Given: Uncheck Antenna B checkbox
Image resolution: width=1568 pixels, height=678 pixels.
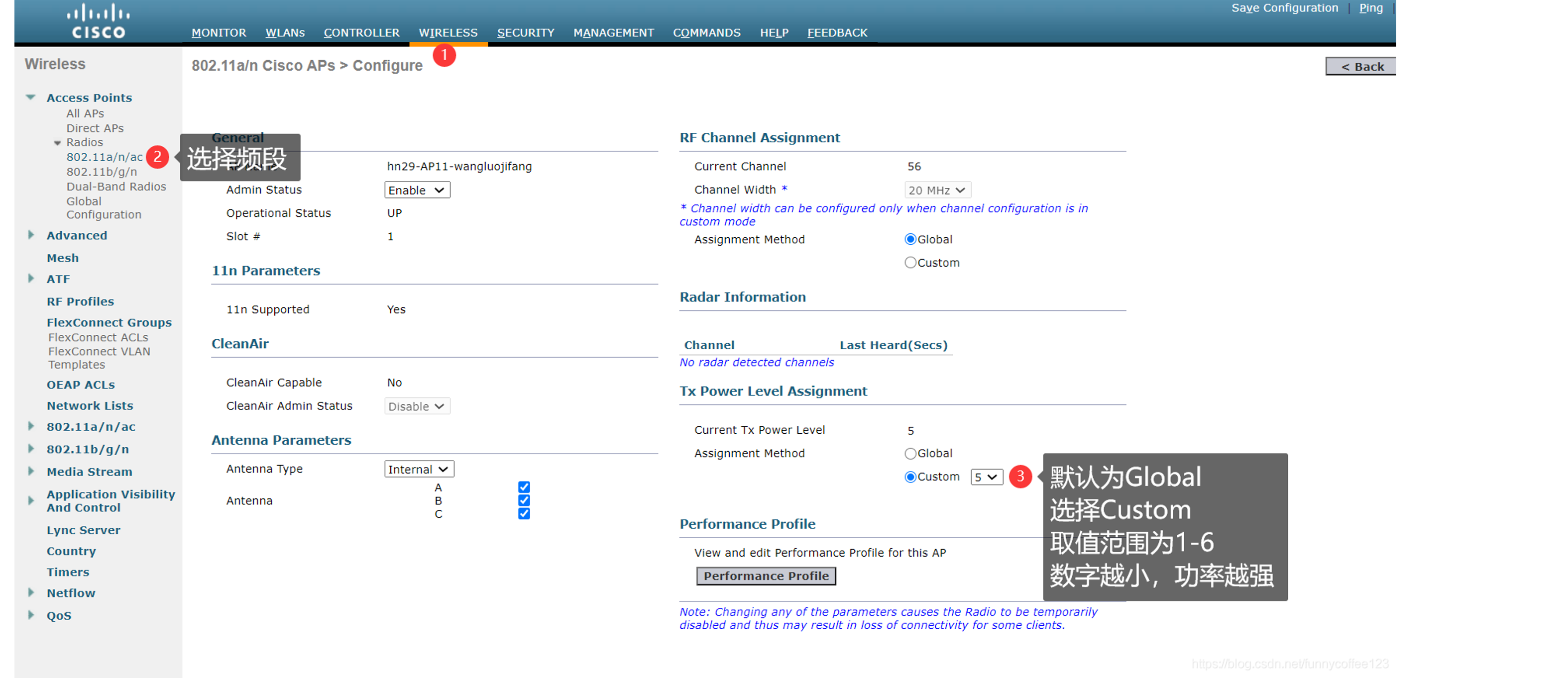Looking at the screenshot, I should click(x=524, y=500).
